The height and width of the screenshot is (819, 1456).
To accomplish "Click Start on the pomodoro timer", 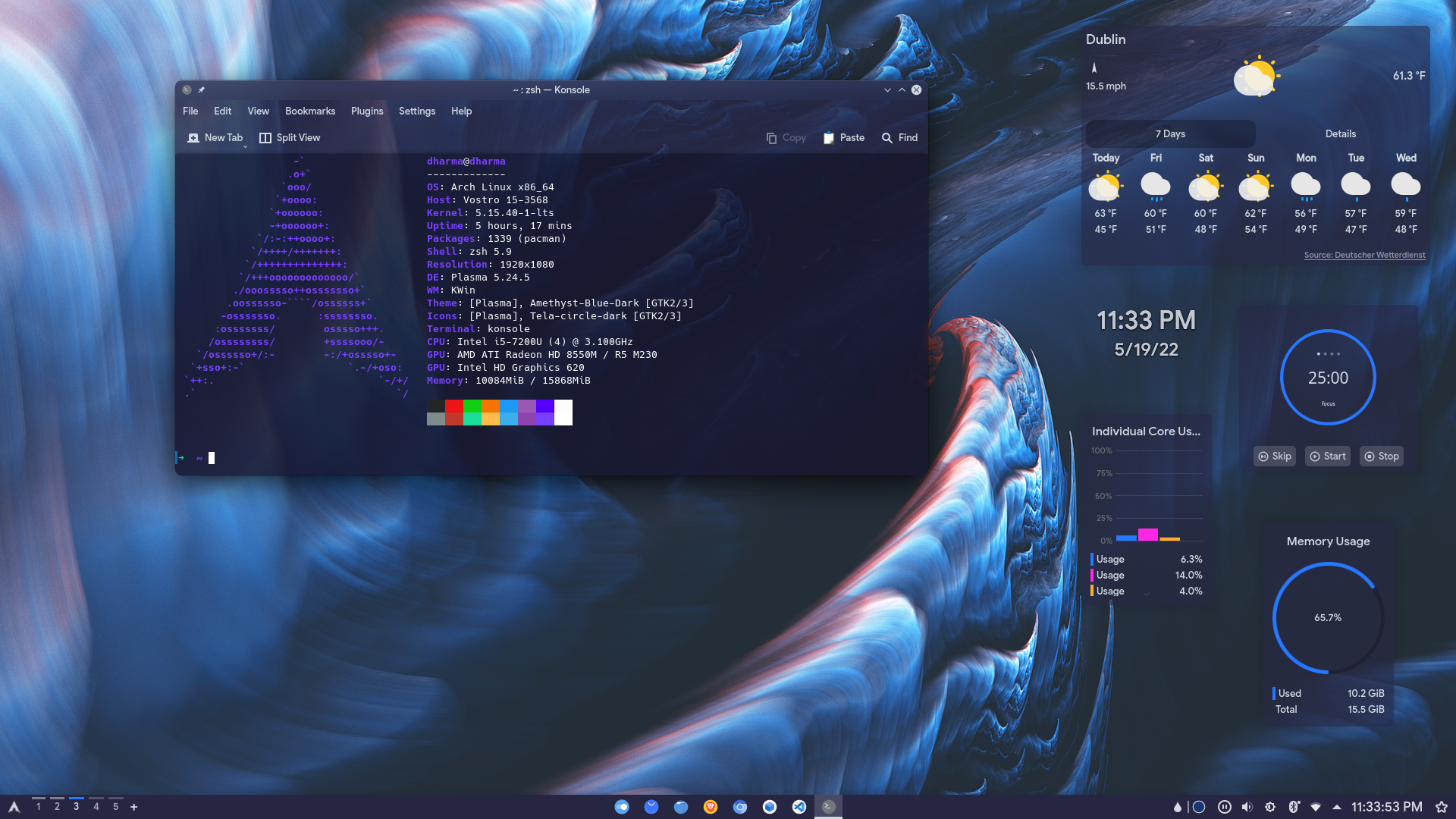I will 1328,456.
